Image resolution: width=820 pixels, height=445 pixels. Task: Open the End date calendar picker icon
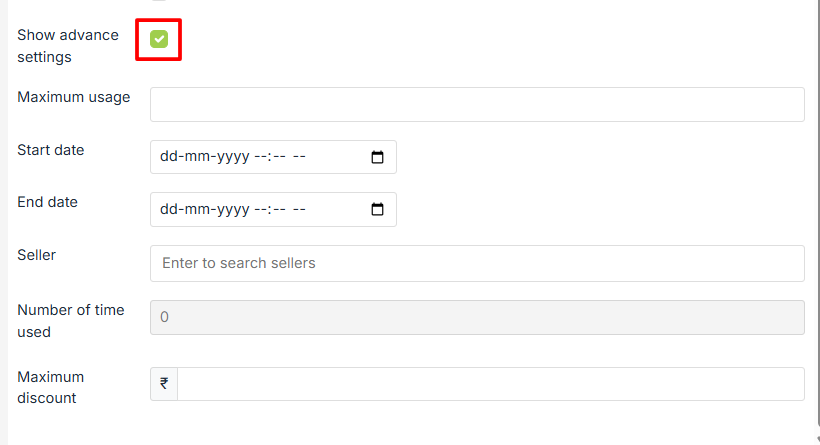point(377,210)
